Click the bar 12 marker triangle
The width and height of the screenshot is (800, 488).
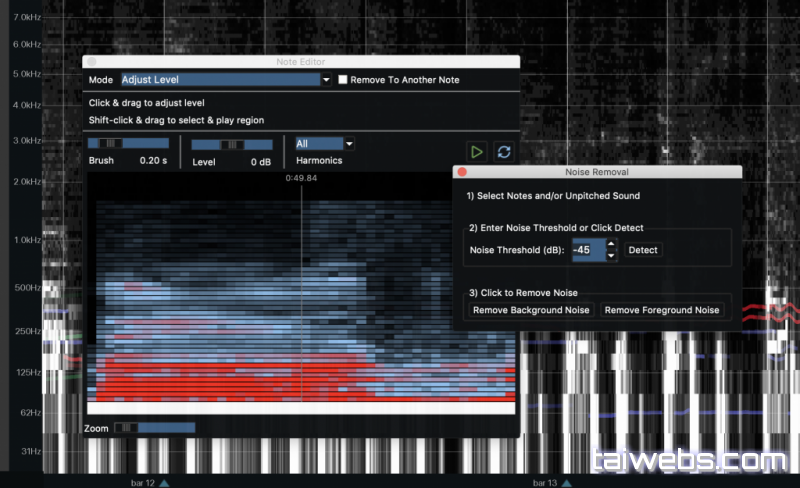[165, 482]
